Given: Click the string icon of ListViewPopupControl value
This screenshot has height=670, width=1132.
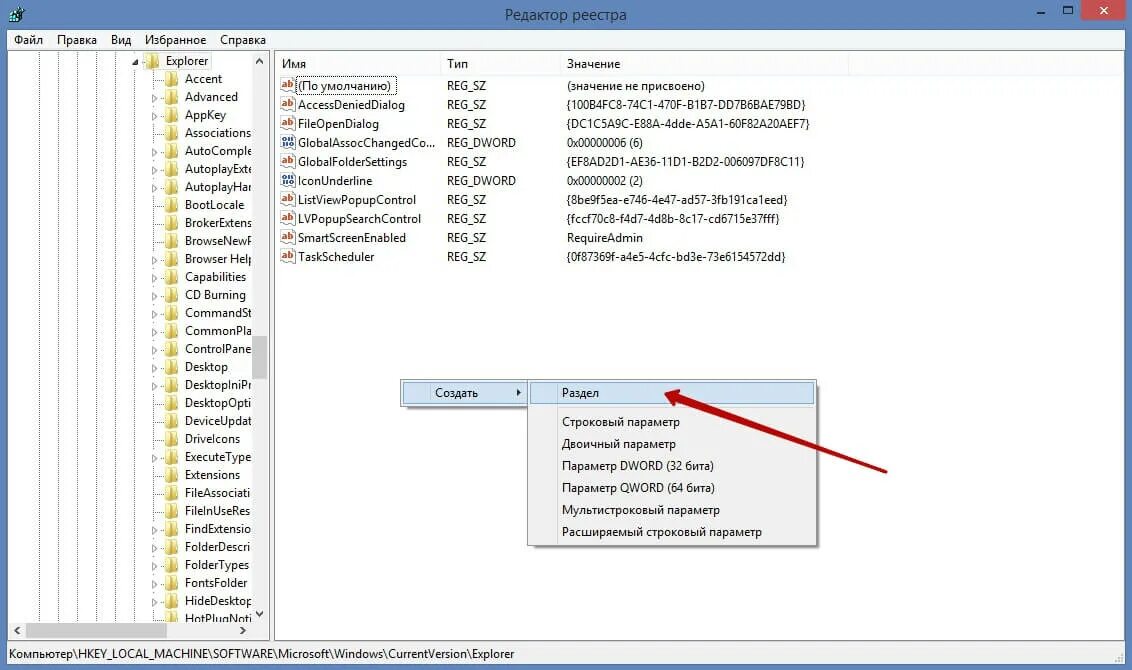Looking at the screenshot, I should [x=287, y=199].
